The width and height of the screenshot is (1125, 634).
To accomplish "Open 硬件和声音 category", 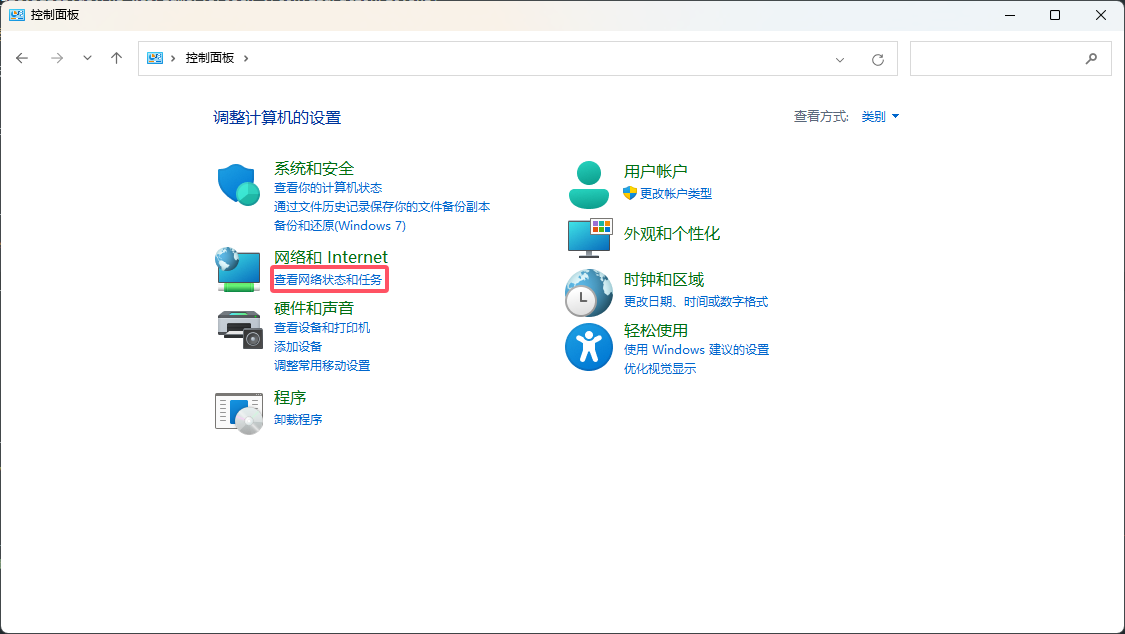I will point(314,308).
